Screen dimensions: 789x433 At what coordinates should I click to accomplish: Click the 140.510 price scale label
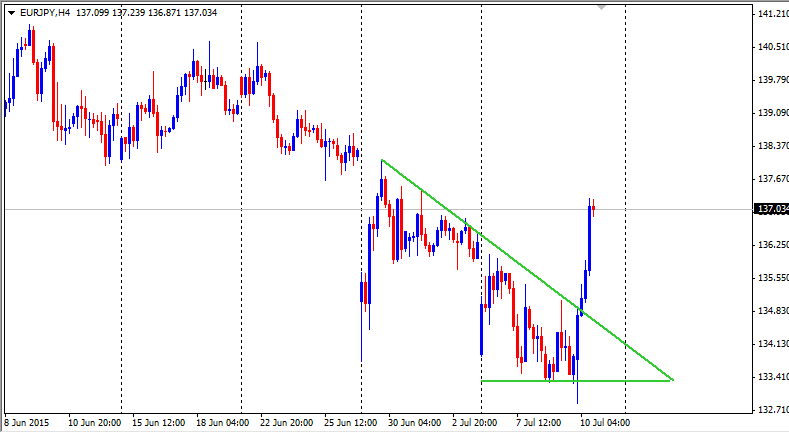pos(773,47)
